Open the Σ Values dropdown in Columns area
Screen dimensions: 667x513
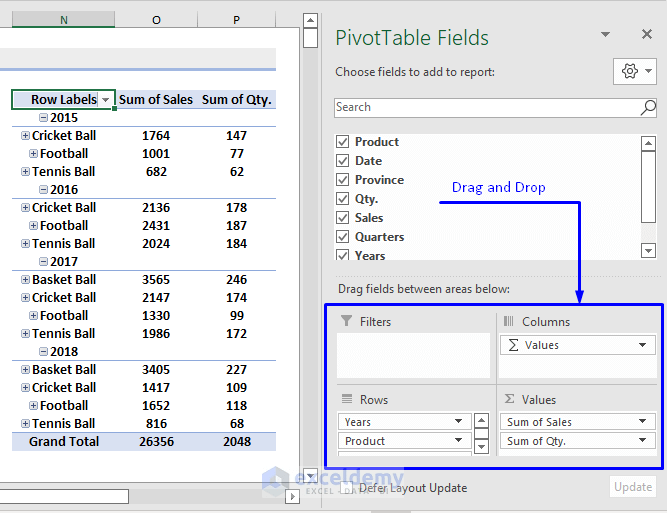point(642,345)
